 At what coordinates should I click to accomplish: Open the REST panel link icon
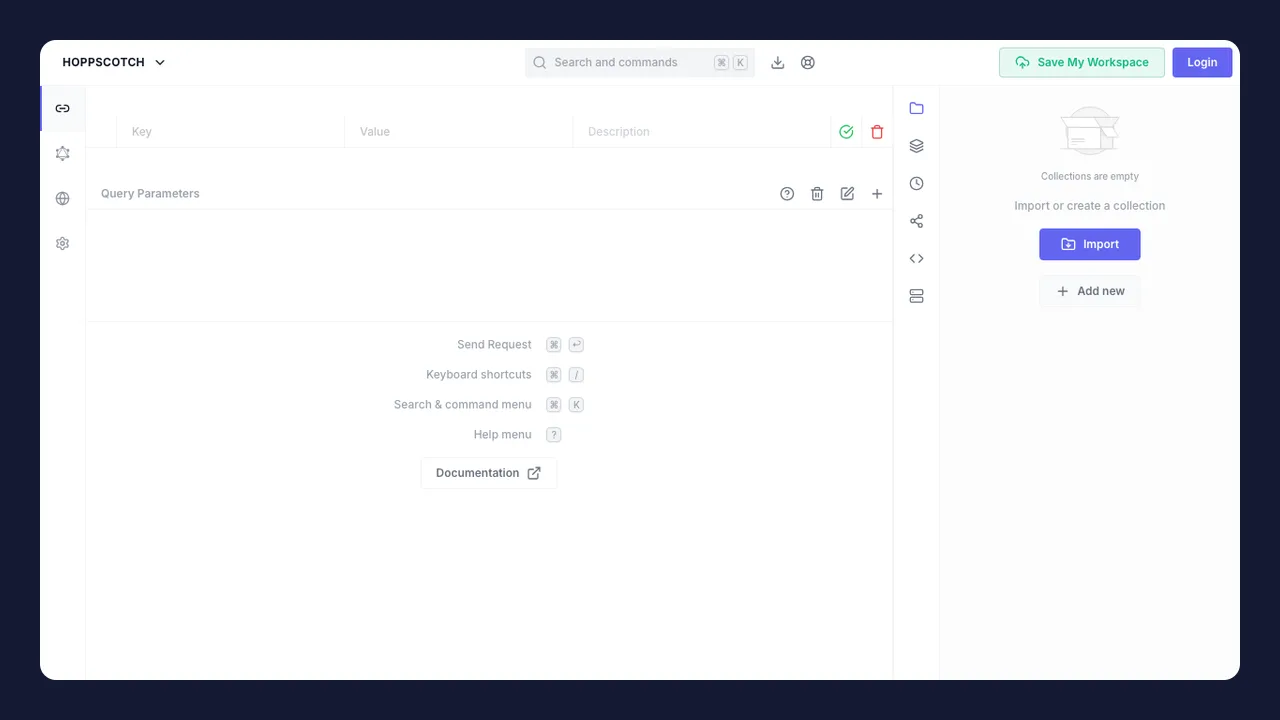(x=62, y=108)
